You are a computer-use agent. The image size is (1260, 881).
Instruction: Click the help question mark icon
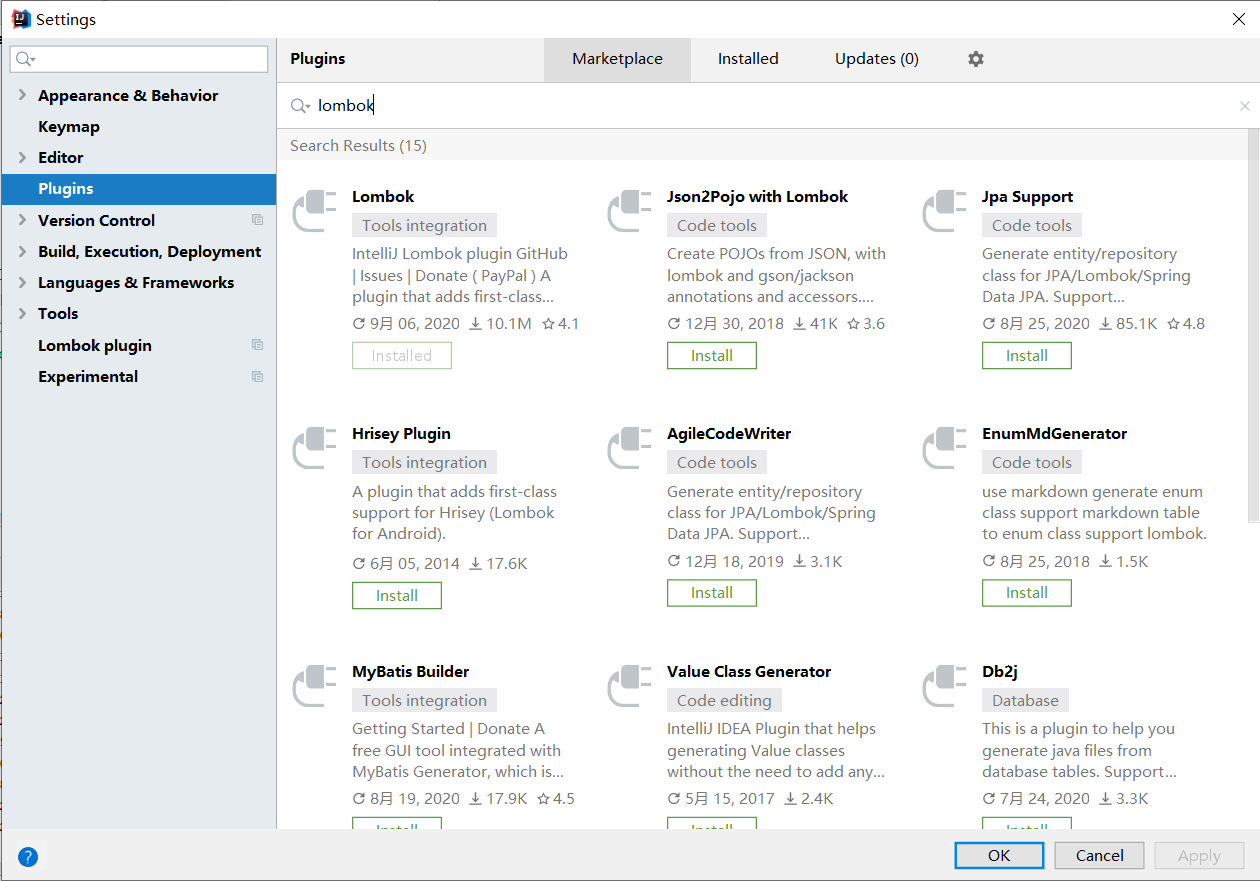(28, 856)
